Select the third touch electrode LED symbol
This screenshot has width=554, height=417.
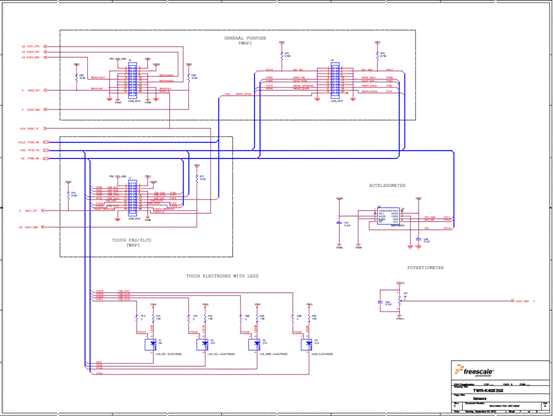[255, 345]
